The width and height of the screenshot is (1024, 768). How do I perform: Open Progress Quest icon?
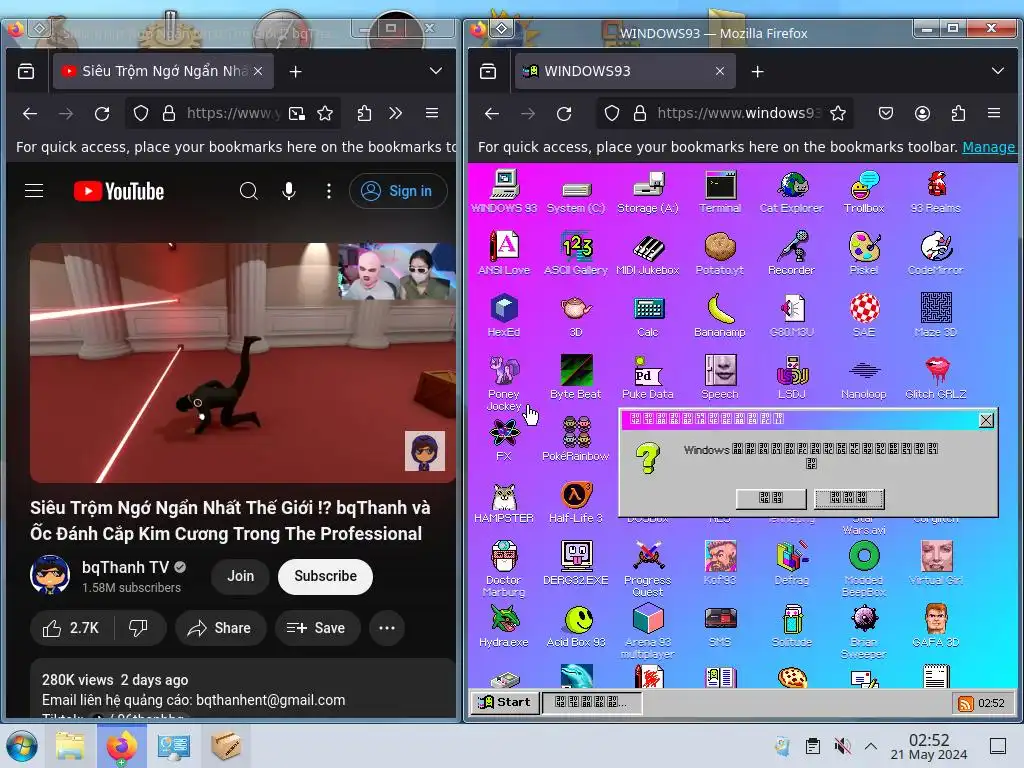648,568
